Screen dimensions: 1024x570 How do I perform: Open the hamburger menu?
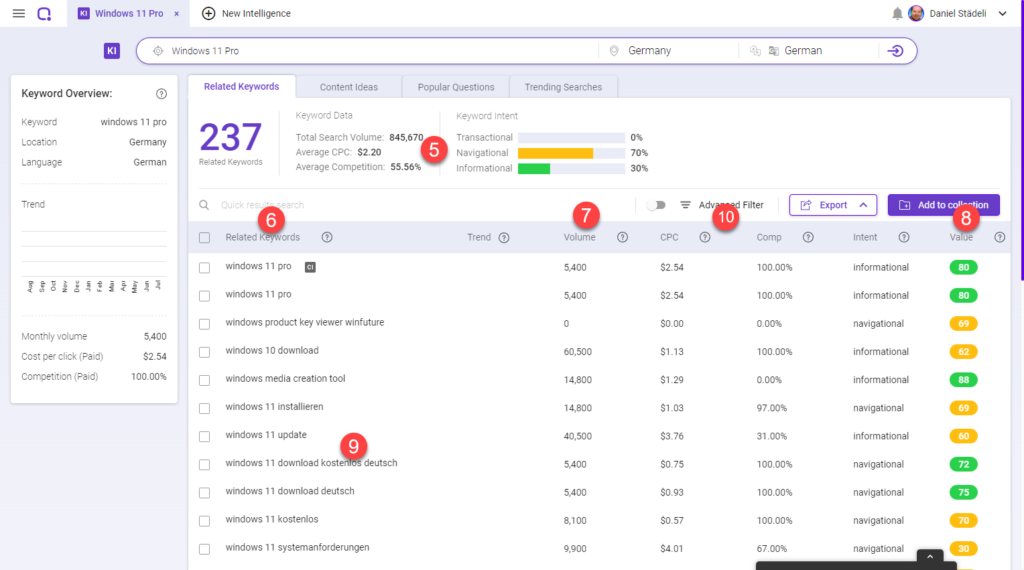18,13
